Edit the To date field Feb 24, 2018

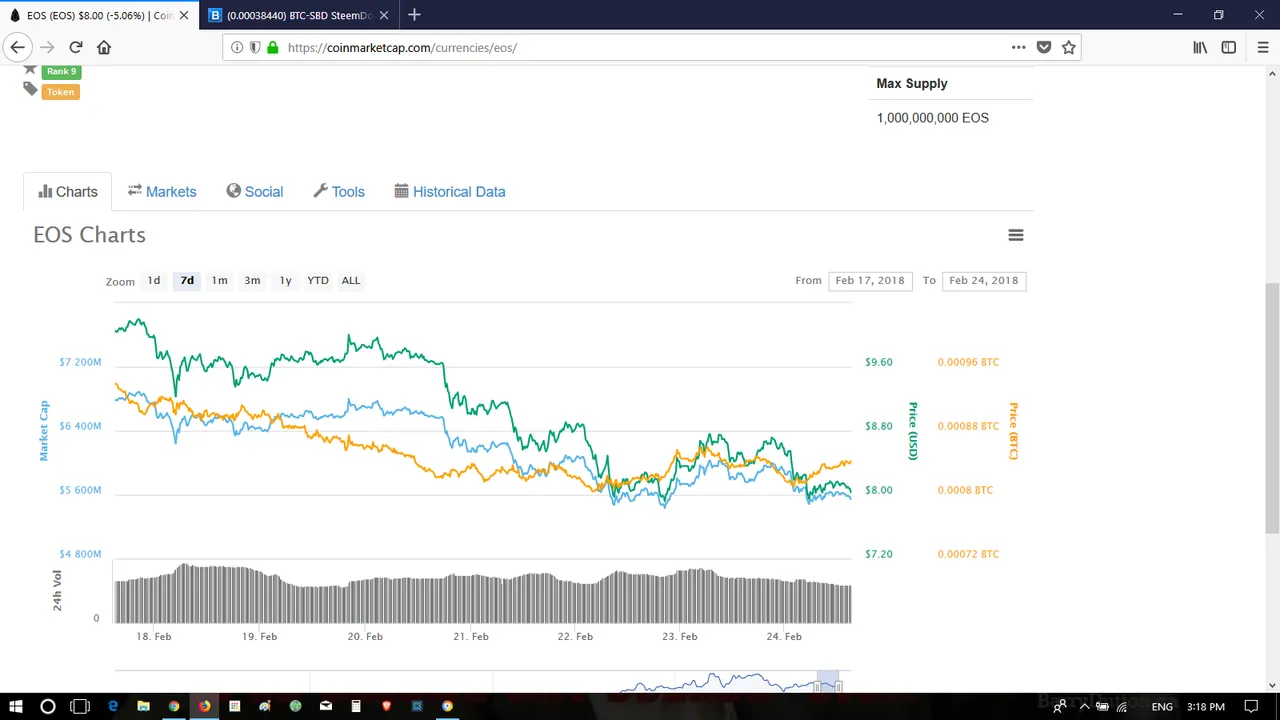[x=984, y=281]
